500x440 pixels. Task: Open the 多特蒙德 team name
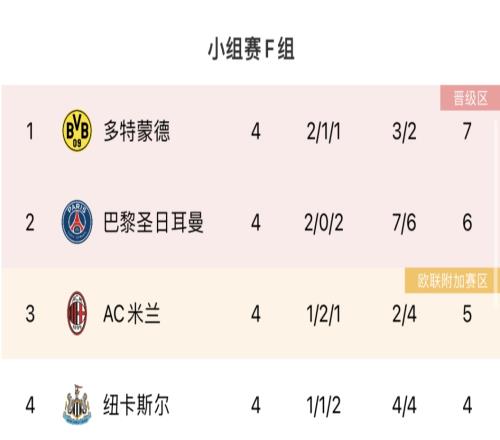(137, 131)
